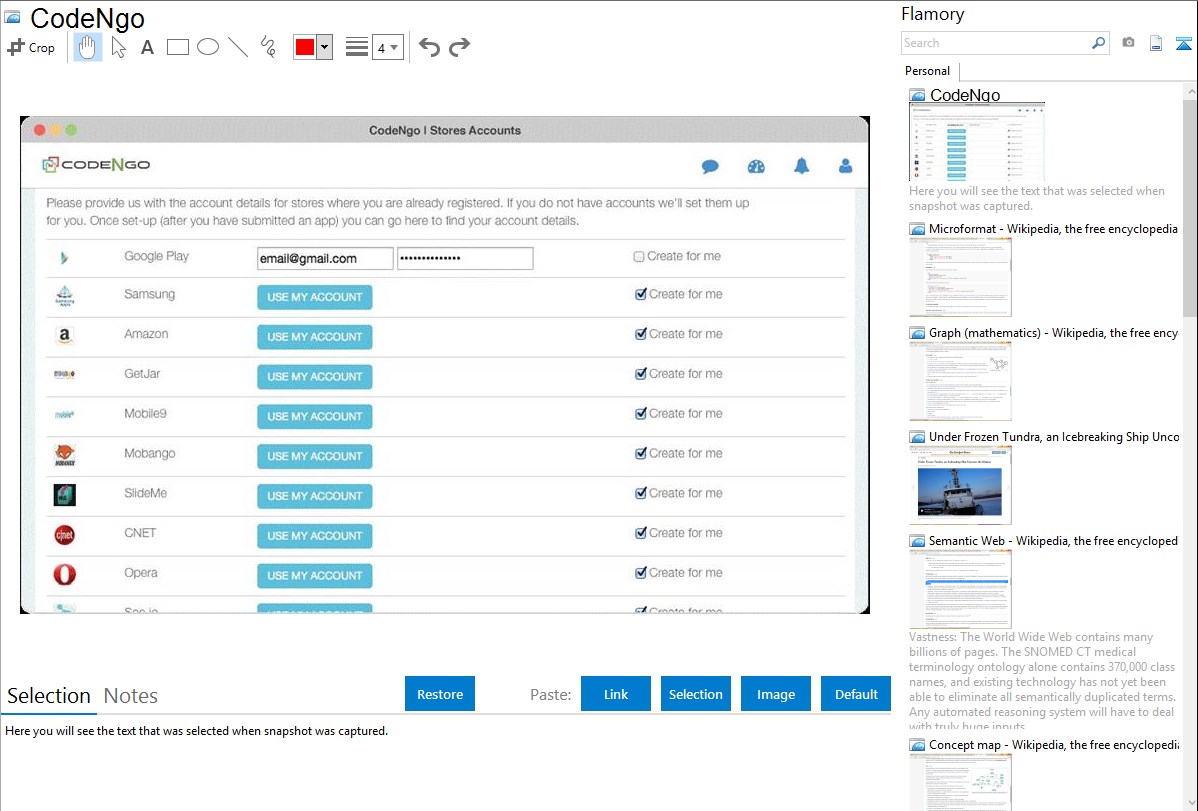Click Use My Account for Opera
1198x811 pixels.
click(x=315, y=576)
